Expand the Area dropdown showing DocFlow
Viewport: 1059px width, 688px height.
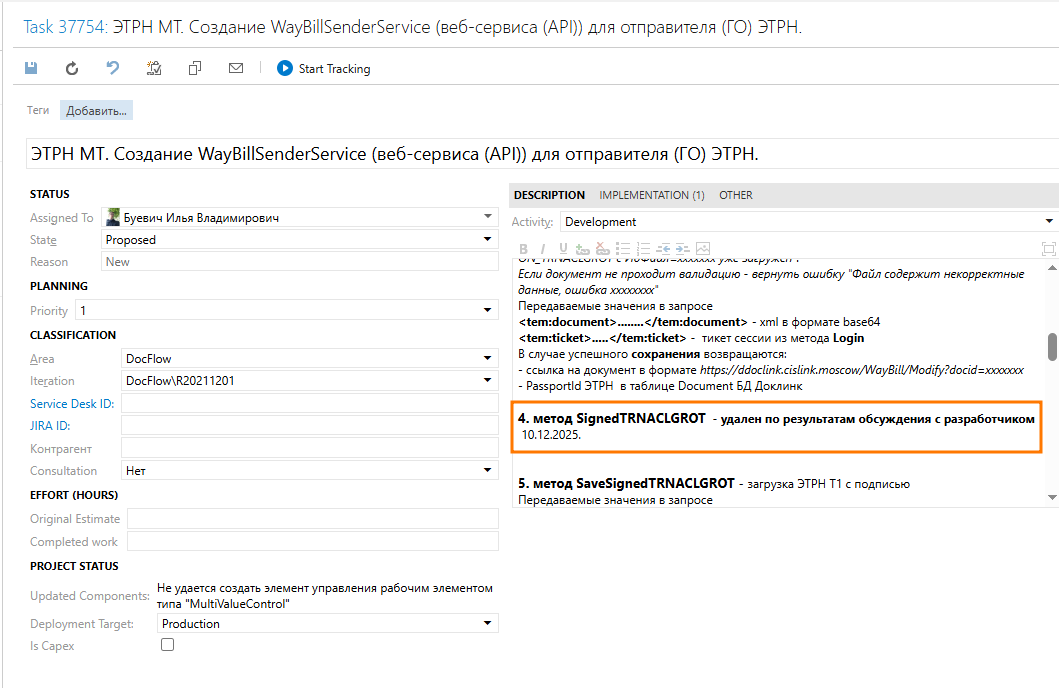[488, 359]
